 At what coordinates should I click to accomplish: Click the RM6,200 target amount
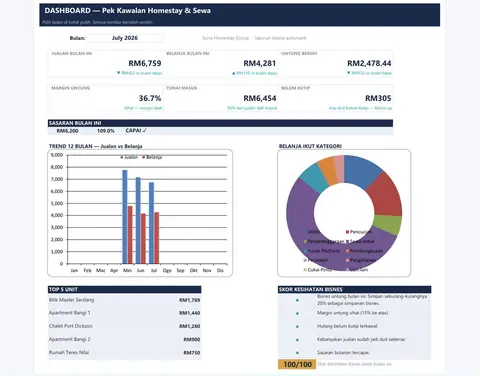click(x=67, y=131)
